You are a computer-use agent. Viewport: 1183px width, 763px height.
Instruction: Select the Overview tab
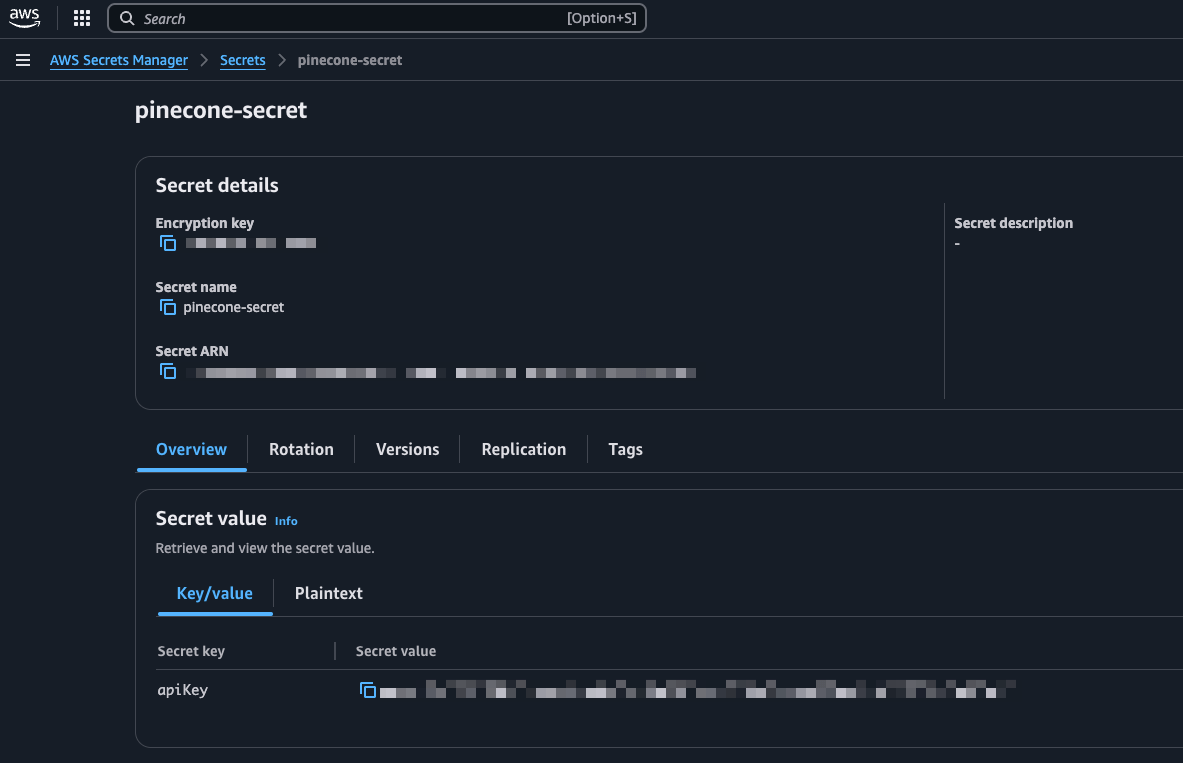191,449
